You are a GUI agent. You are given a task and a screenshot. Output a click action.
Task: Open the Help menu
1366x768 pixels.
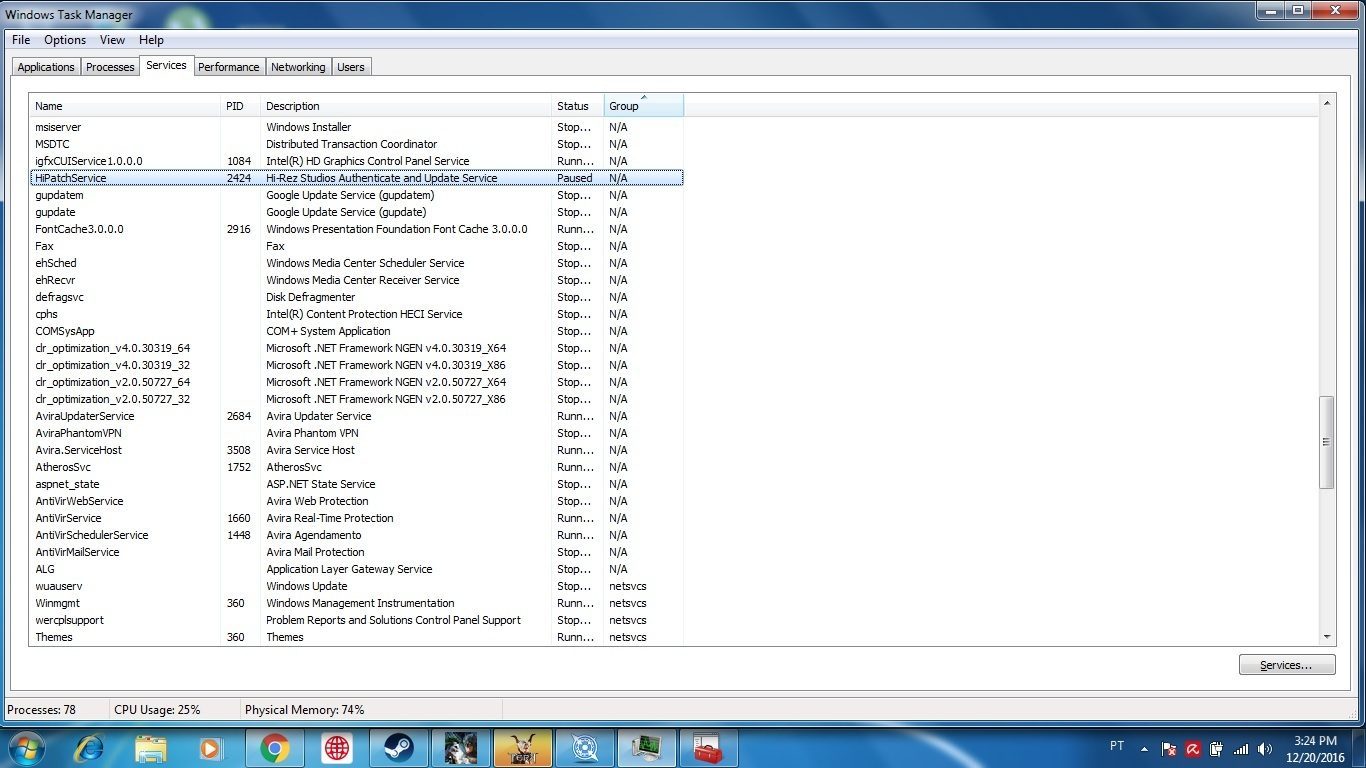coord(151,40)
